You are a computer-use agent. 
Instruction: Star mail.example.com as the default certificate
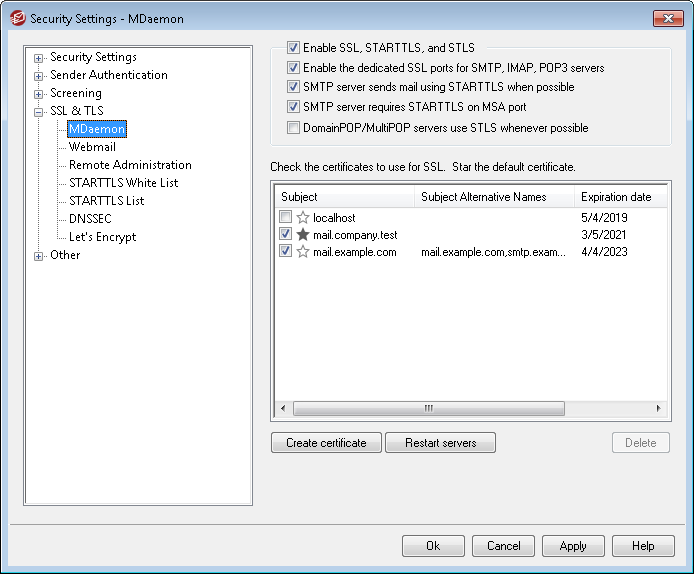[303, 252]
